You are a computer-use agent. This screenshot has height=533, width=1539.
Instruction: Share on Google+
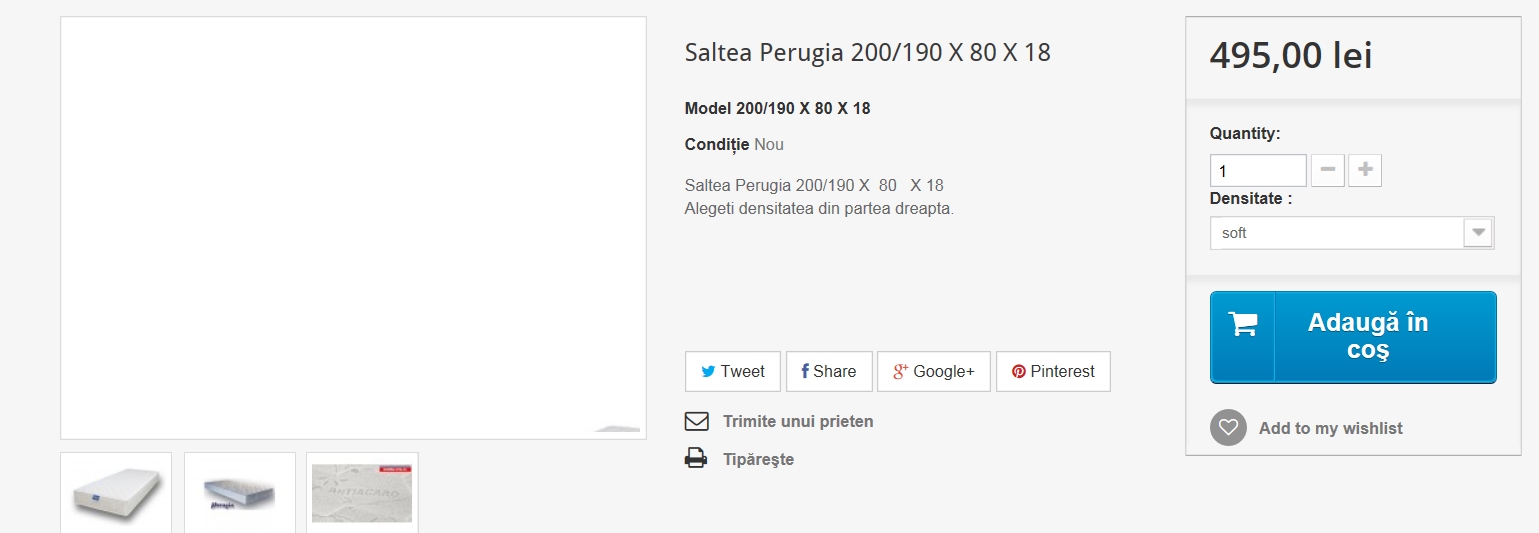934,371
